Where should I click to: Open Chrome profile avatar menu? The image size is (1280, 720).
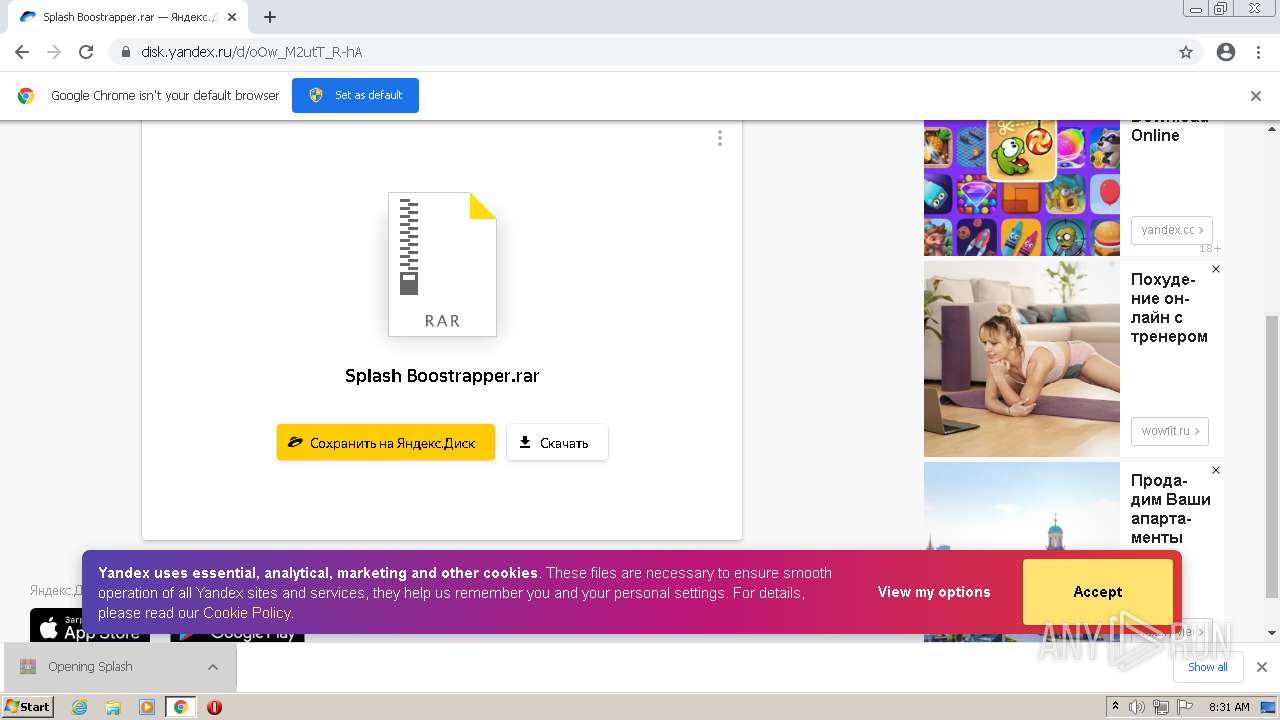point(1226,52)
